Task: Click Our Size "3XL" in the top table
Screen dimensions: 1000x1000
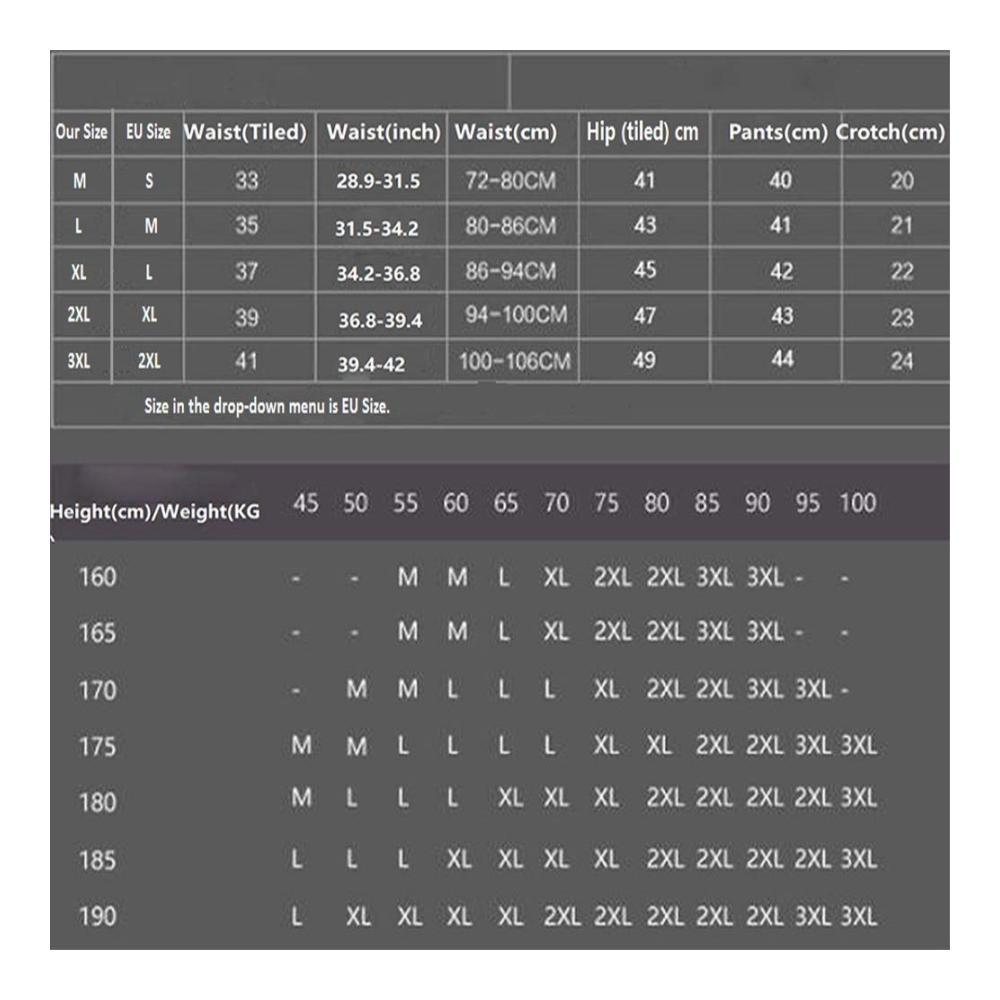Action: click(79, 361)
